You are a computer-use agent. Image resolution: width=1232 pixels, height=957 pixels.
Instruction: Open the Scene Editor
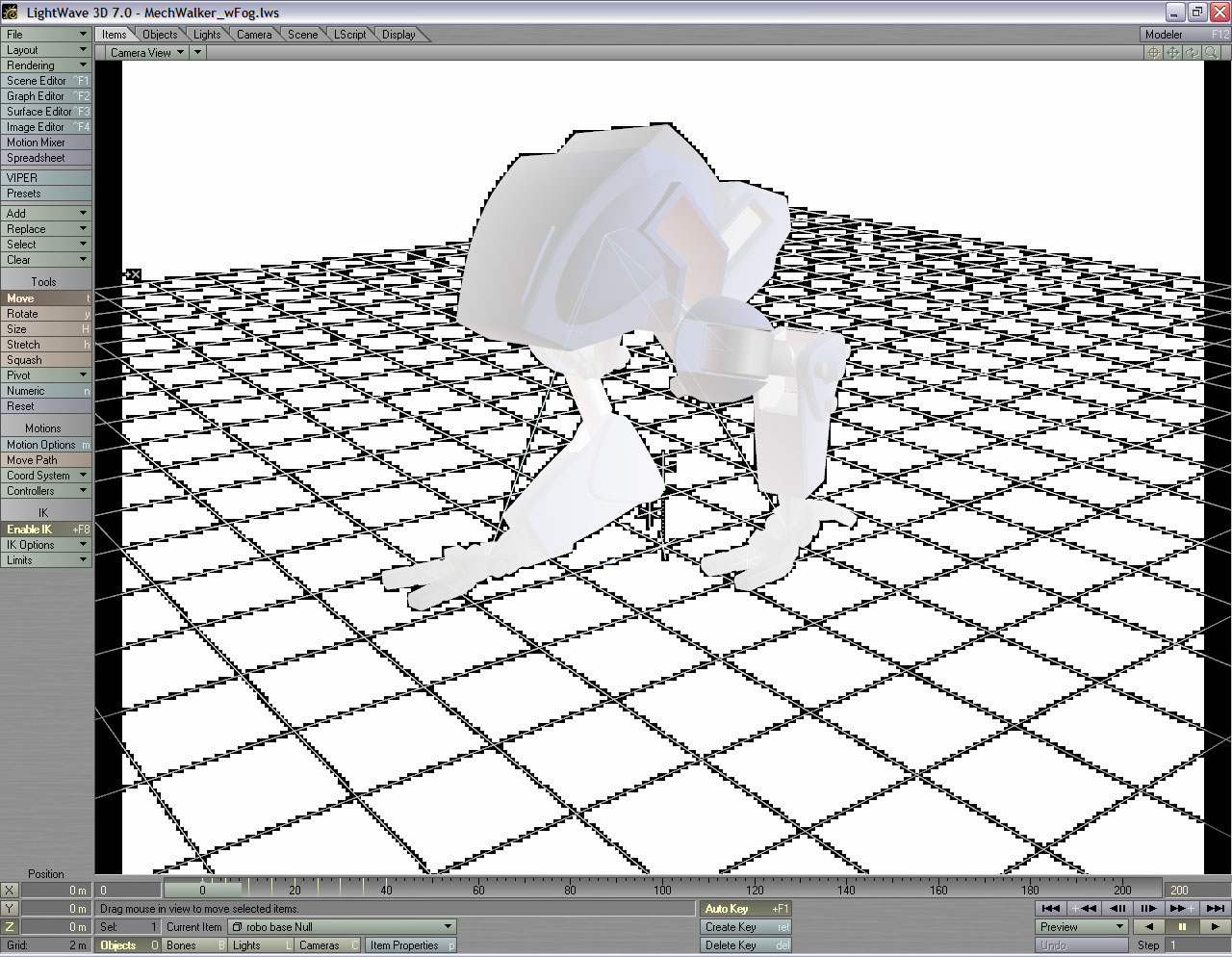(x=46, y=81)
